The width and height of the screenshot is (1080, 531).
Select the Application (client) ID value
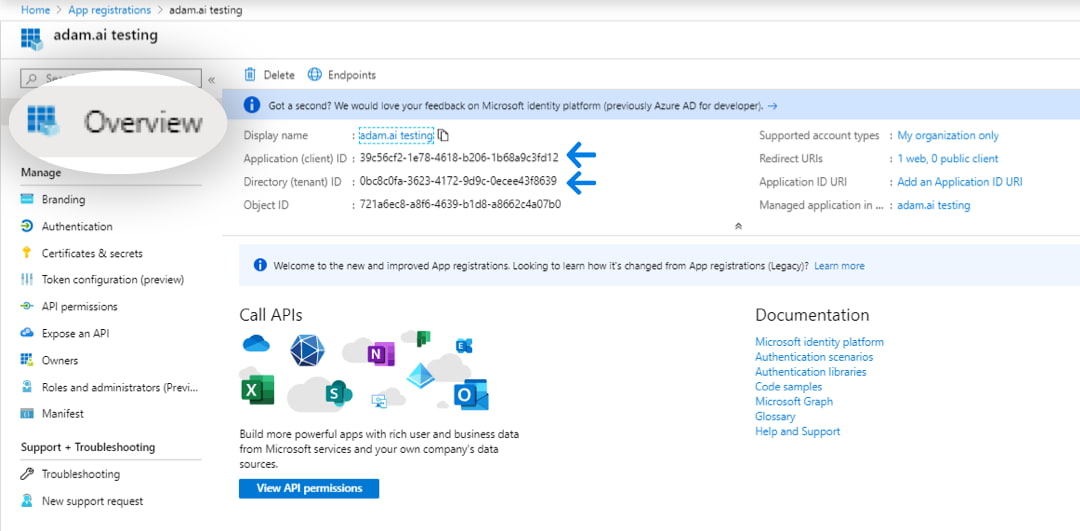(459, 158)
